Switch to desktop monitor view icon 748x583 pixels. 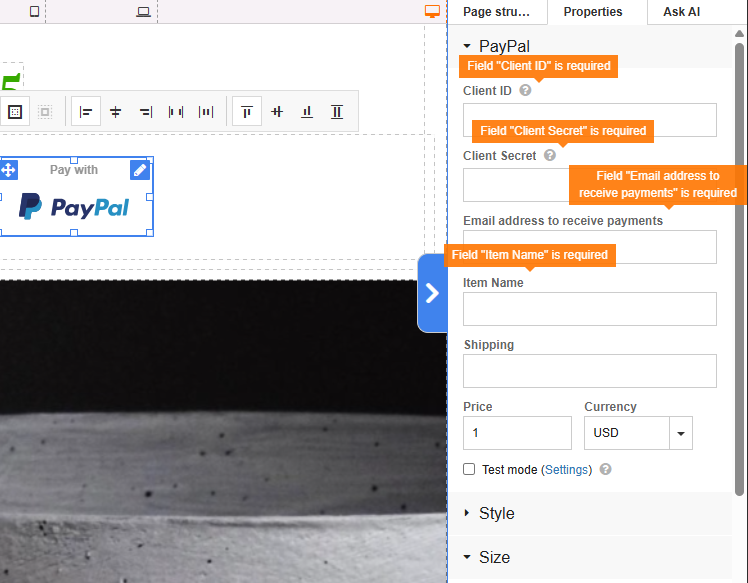[432, 11]
